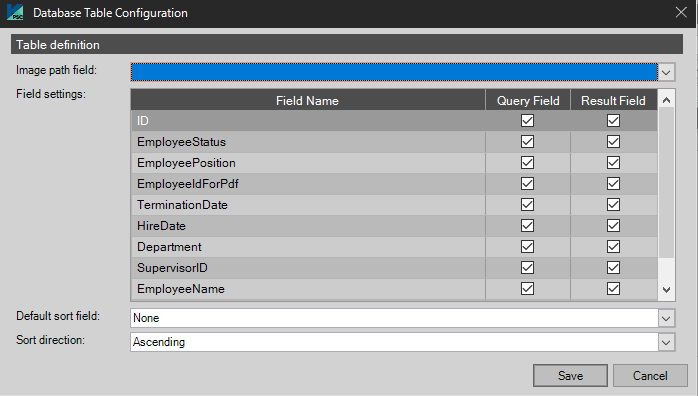Click the Sort direction label

[x=50, y=340]
